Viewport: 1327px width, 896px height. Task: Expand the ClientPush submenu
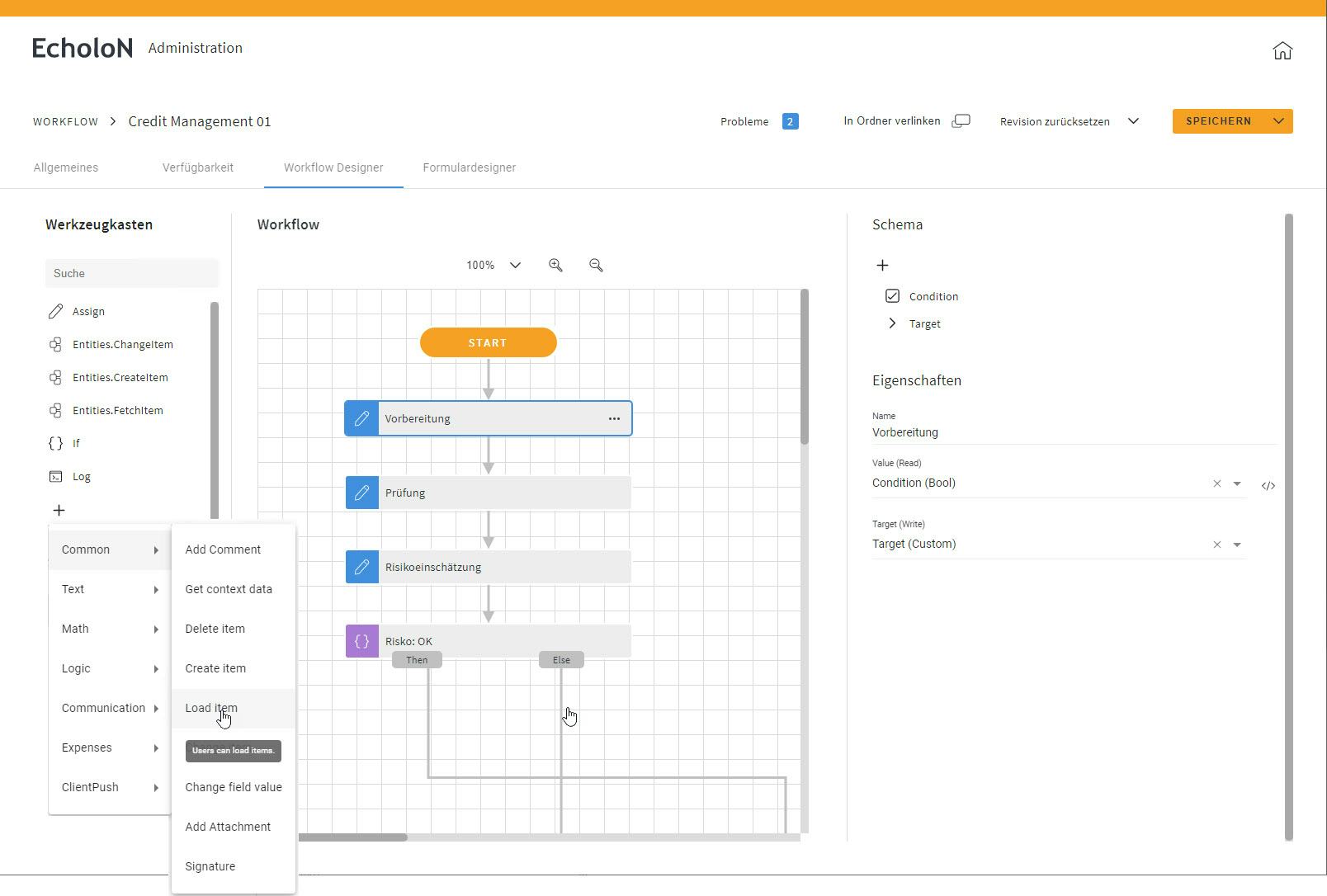(x=110, y=787)
